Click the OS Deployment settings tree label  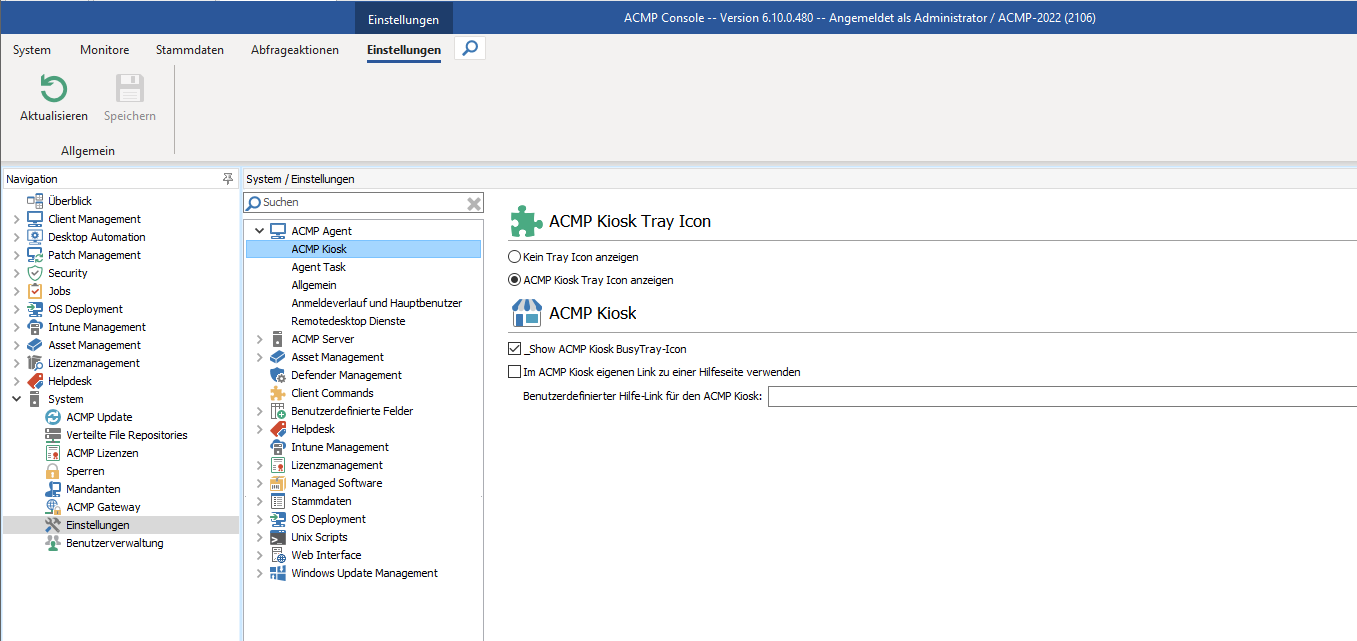(328, 519)
